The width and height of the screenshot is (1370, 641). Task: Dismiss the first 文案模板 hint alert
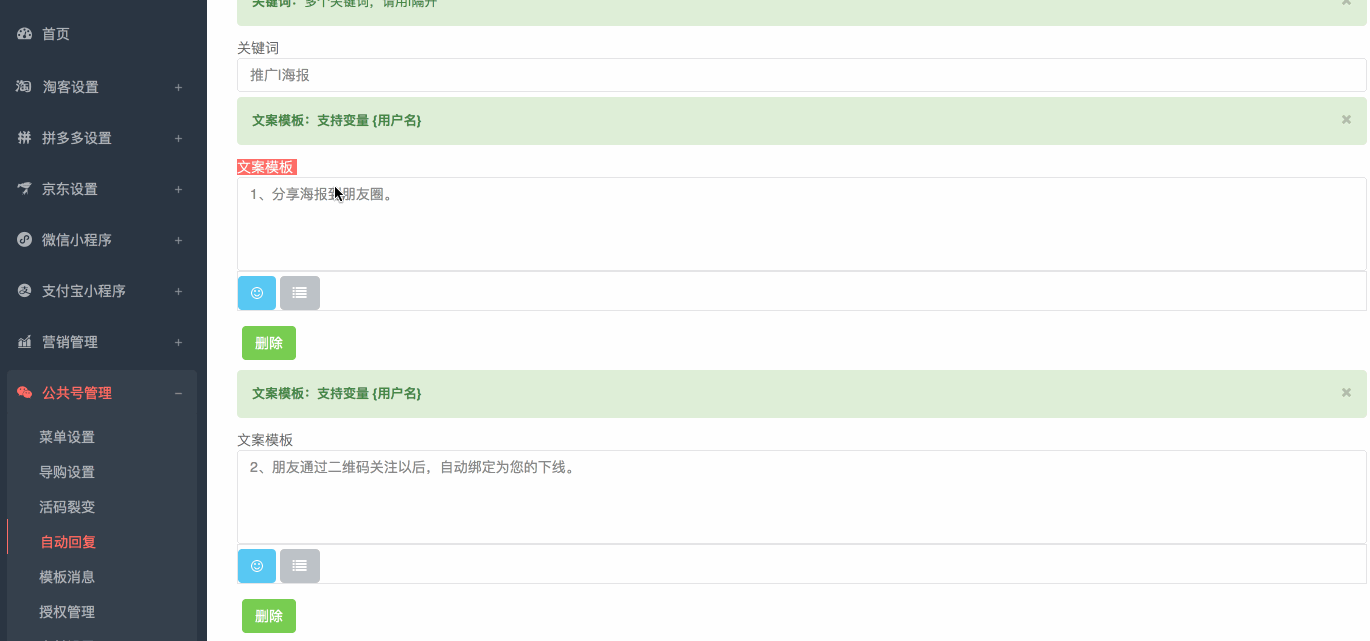click(1346, 119)
